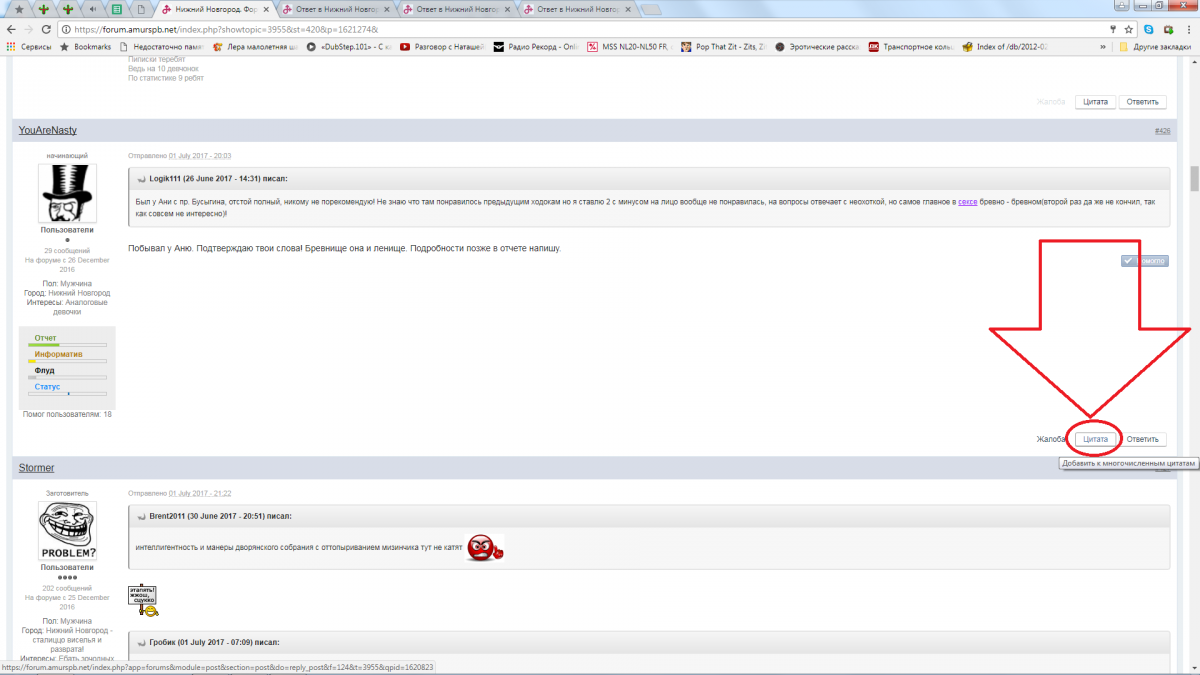Image resolution: width=1200 pixels, height=675 pixels.
Task: Click the saved password key icon
Action: point(1113,29)
